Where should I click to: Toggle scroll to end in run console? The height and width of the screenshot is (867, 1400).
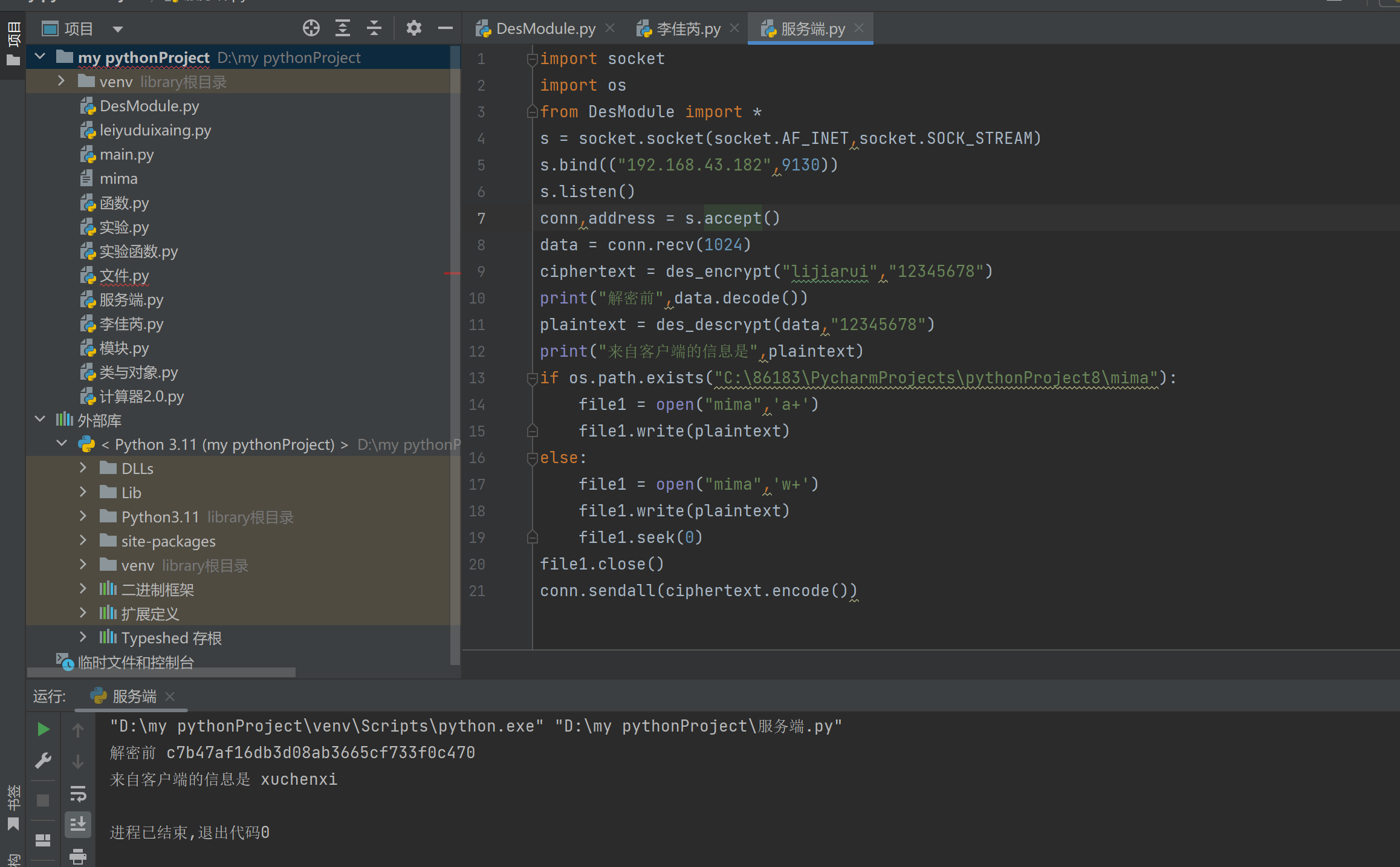78,824
